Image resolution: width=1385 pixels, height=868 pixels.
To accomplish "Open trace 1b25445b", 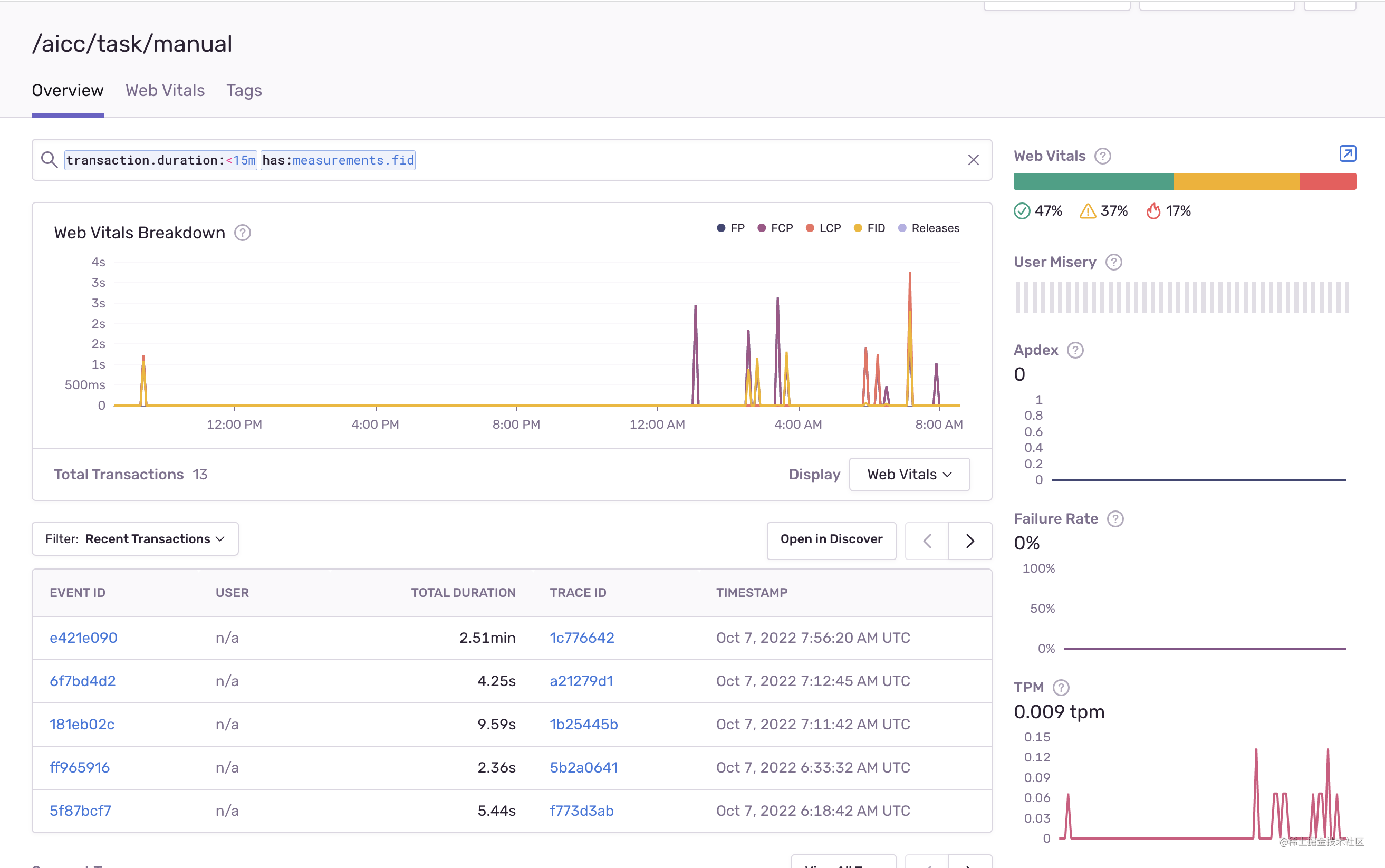I will pyautogui.click(x=584, y=725).
